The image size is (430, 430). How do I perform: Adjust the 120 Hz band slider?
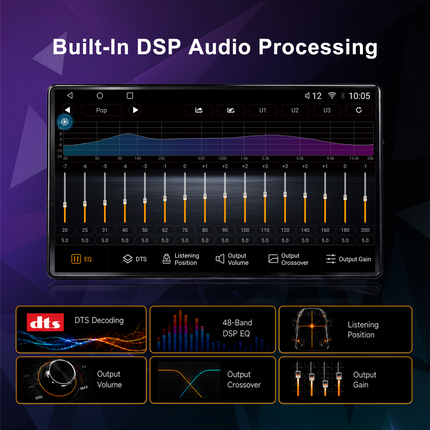pyautogui.click(x=285, y=197)
